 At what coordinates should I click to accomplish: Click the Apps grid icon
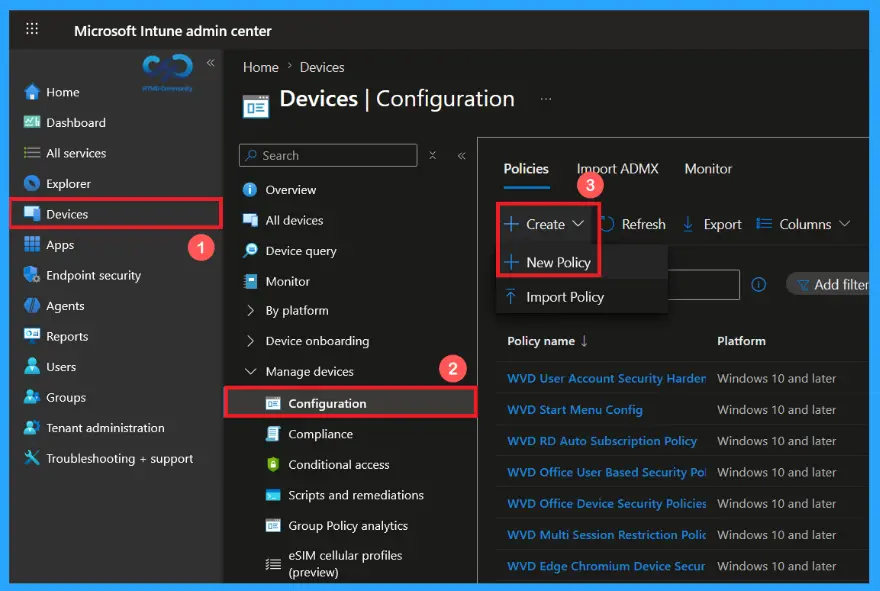coord(32,244)
